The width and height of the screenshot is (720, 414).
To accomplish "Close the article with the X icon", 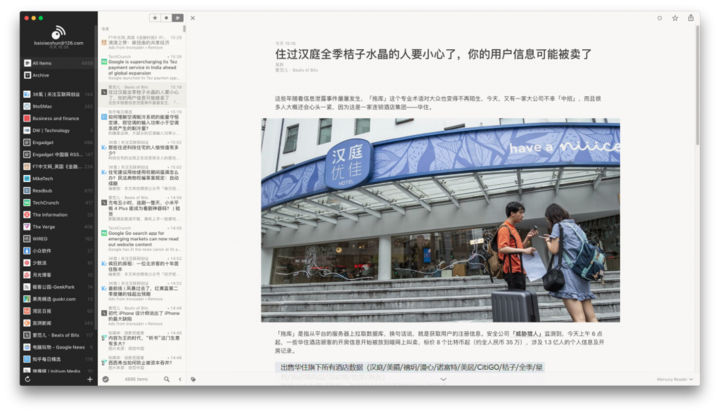I will (193, 18).
